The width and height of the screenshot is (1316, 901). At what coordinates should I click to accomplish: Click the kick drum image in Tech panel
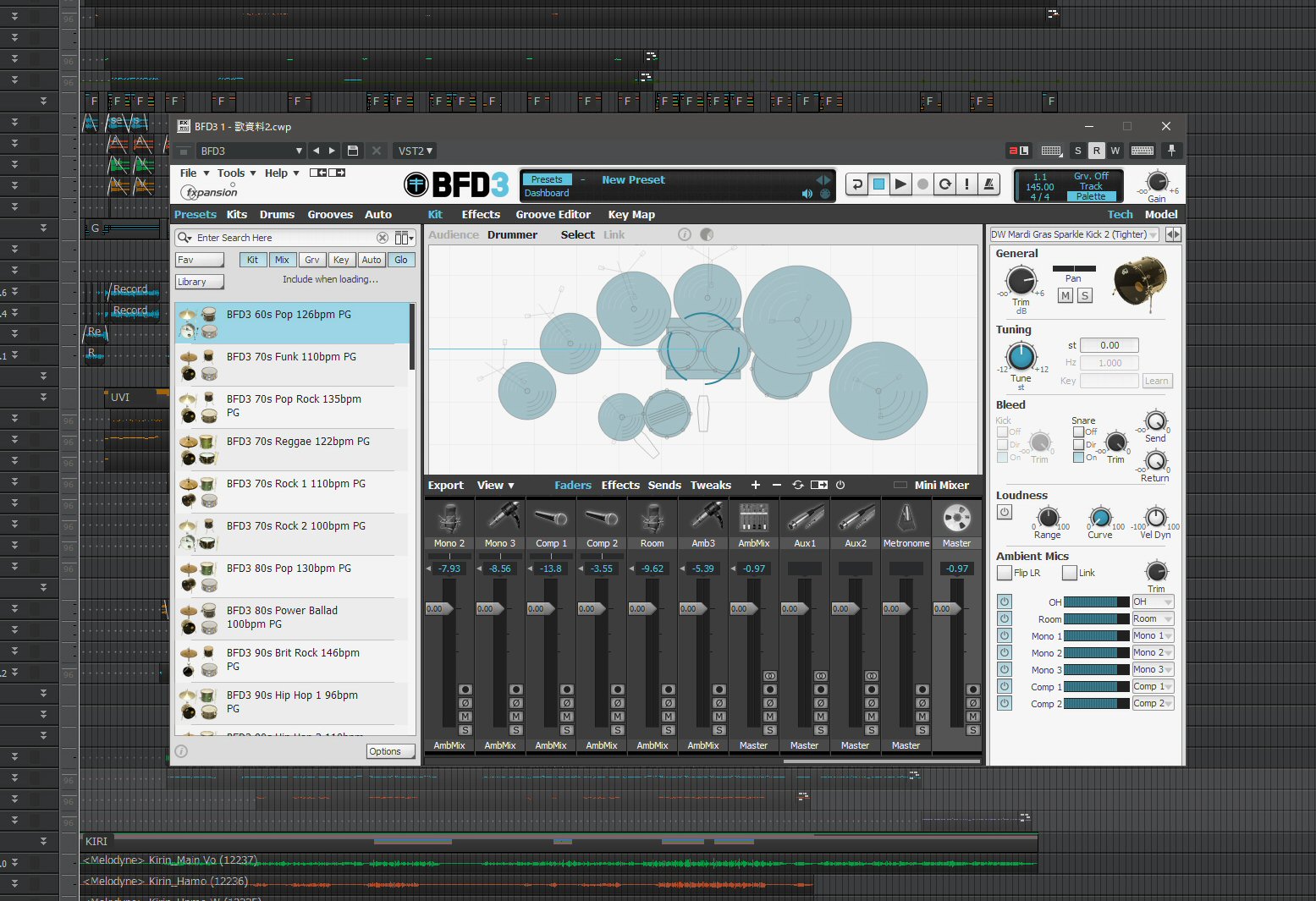(x=1140, y=283)
